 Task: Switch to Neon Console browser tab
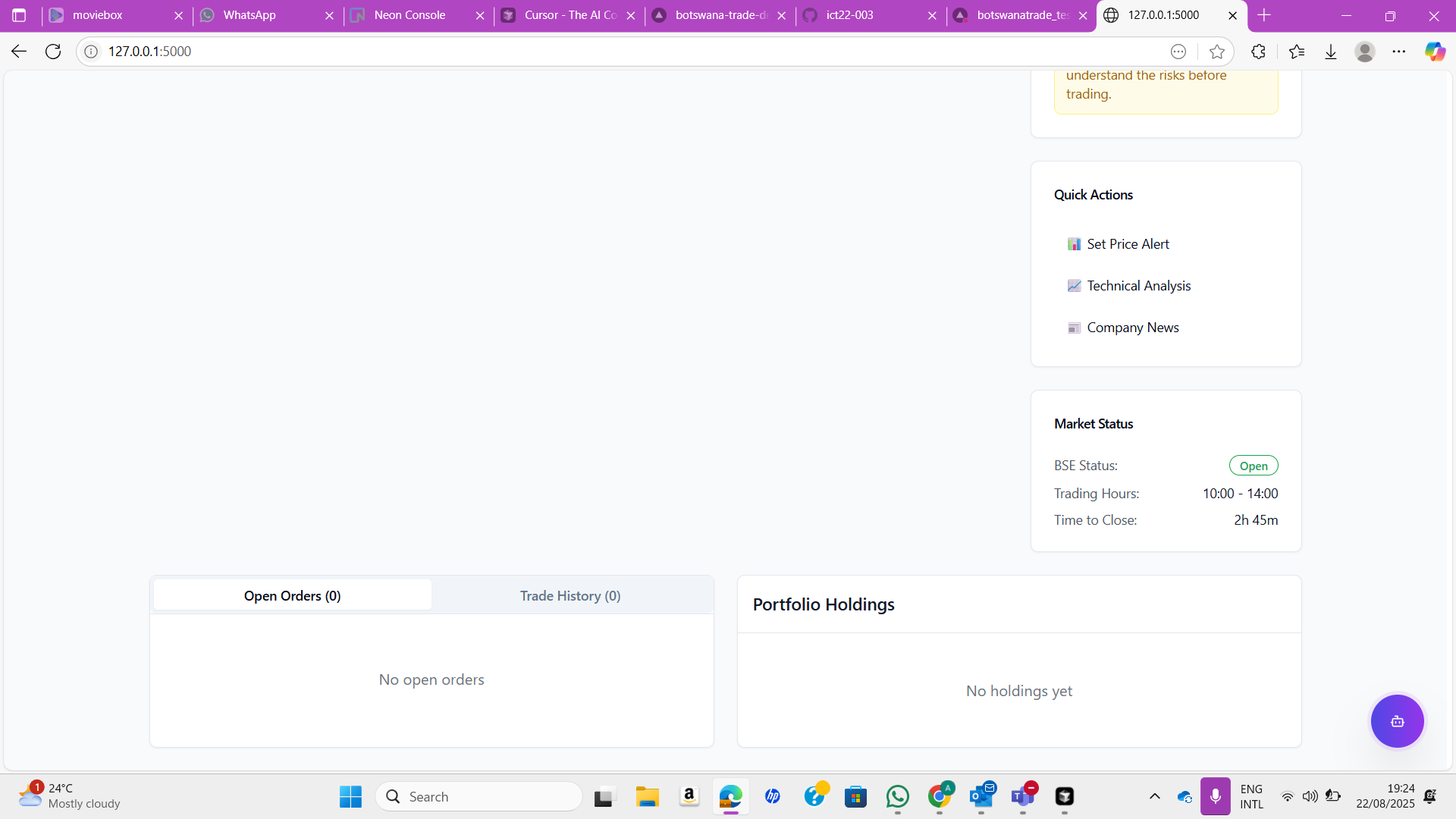[x=409, y=15]
